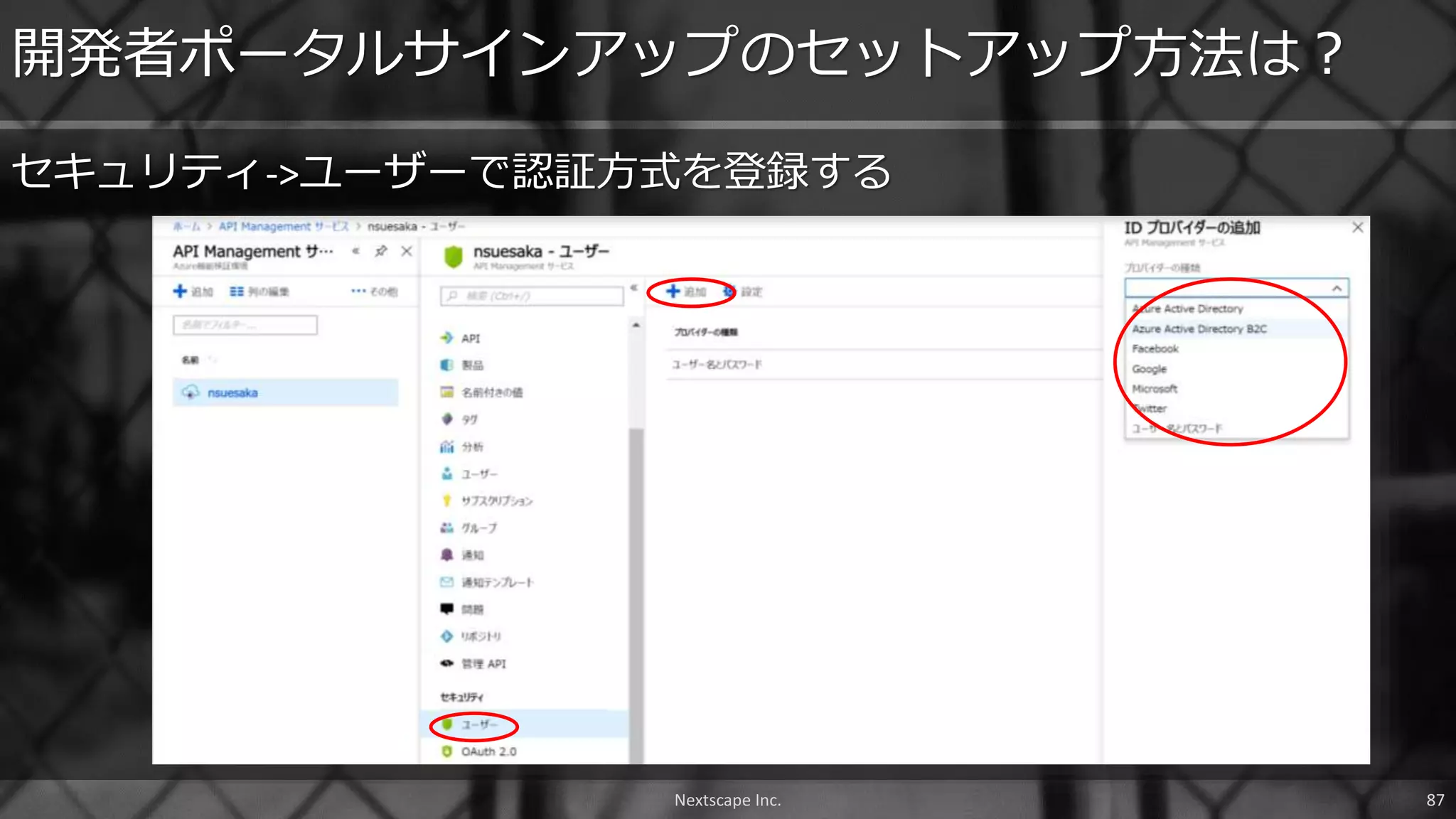The width and height of the screenshot is (1456, 819).
Task: Click the 追加 plus button in the user toolbar
Action: 687,291
